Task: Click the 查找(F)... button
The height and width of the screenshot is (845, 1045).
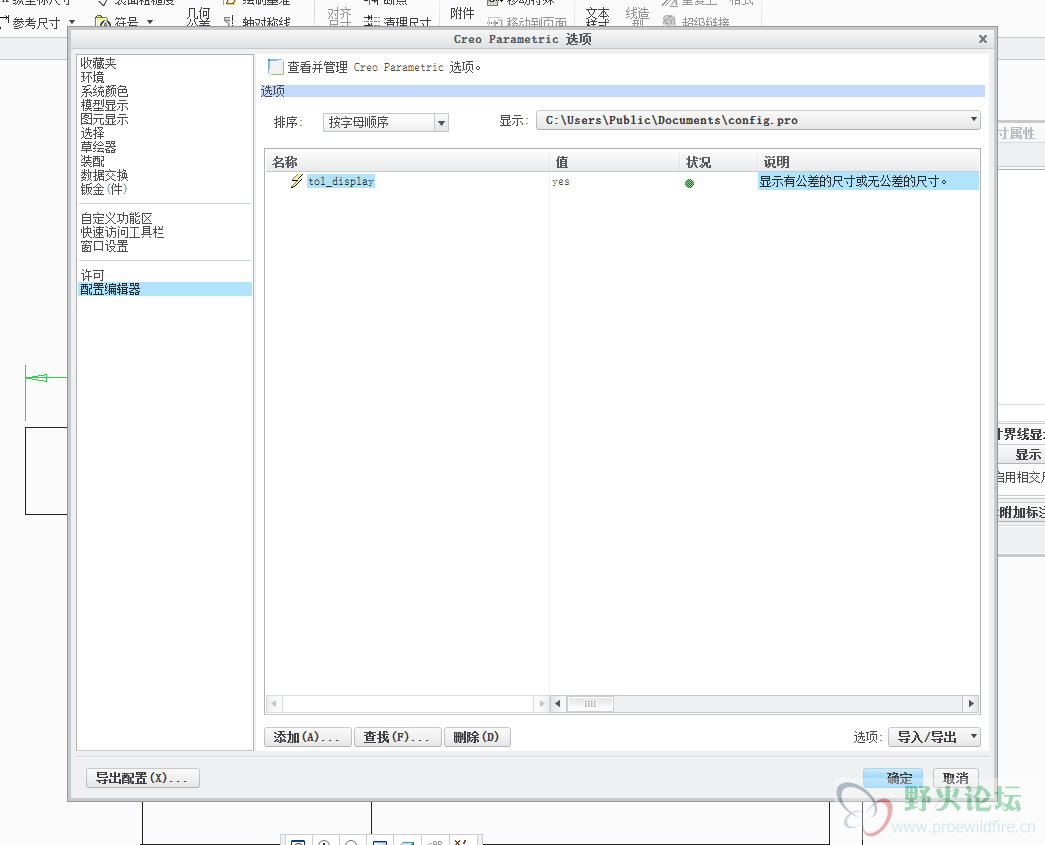Action: pos(397,737)
